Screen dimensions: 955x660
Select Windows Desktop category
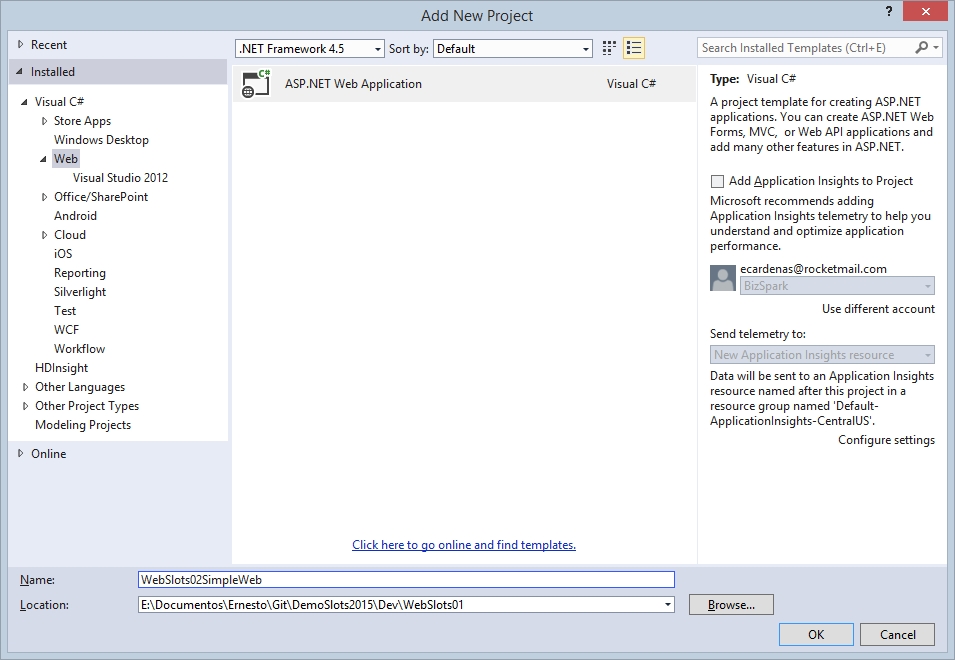pos(101,140)
